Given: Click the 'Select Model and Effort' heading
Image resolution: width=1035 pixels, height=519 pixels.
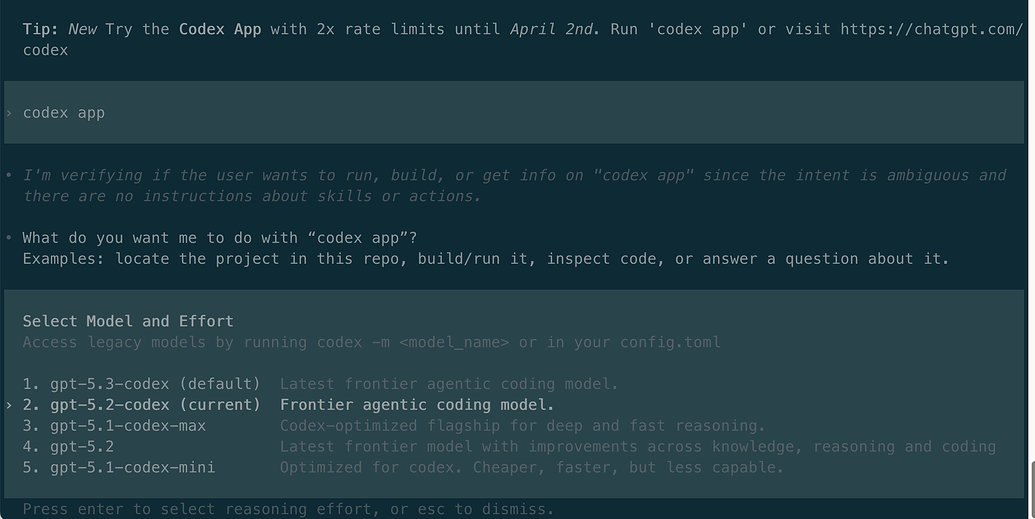Looking at the screenshot, I should tap(128, 321).
